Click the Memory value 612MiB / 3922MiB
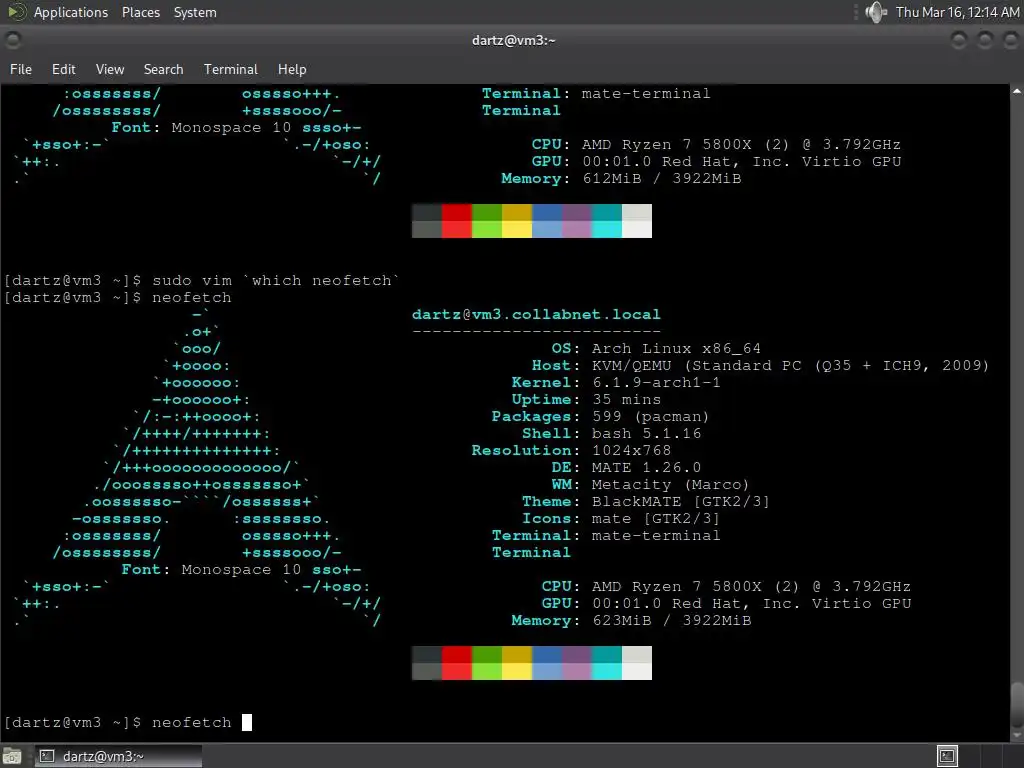Screen dimensions: 1024x768 (x=662, y=179)
